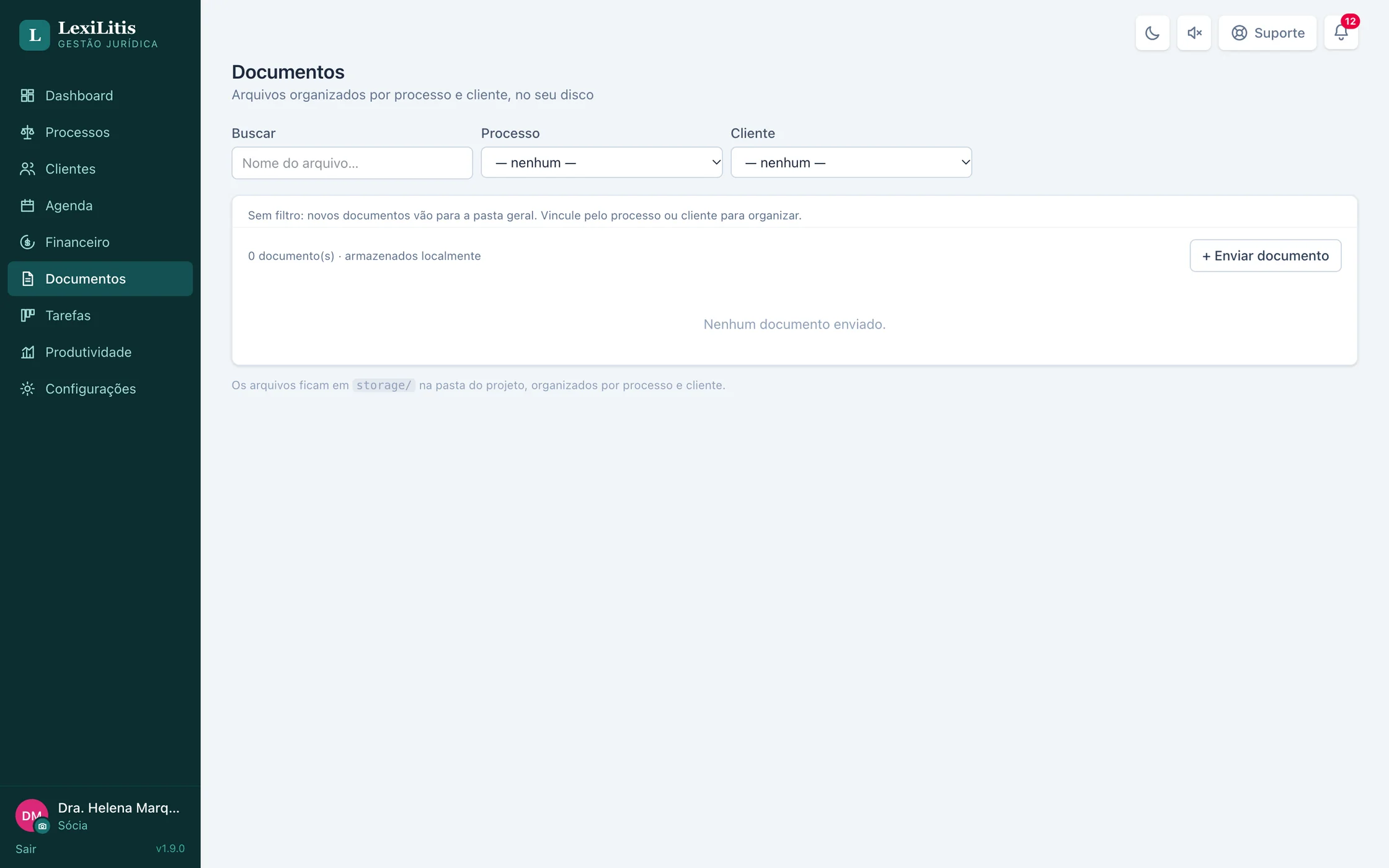Click the 'Nenhum documento enviado.' message
Viewport: 1389px width, 868px height.
(x=794, y=324)
